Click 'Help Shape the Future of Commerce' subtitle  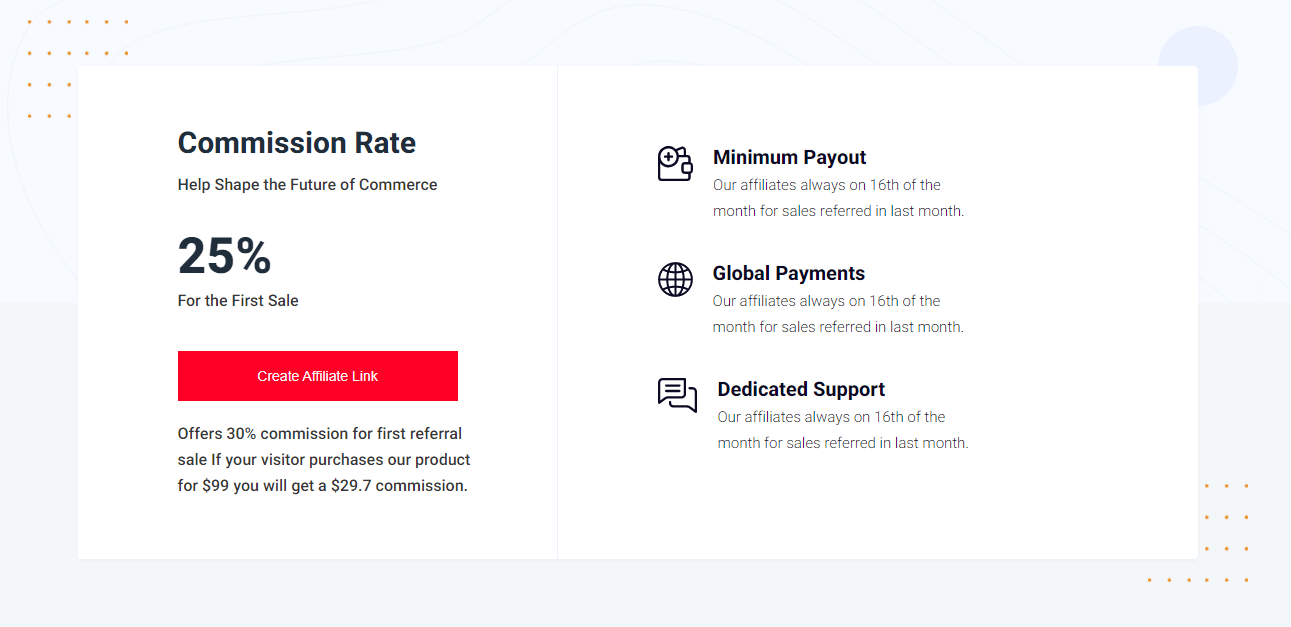[x=307, y=184]
